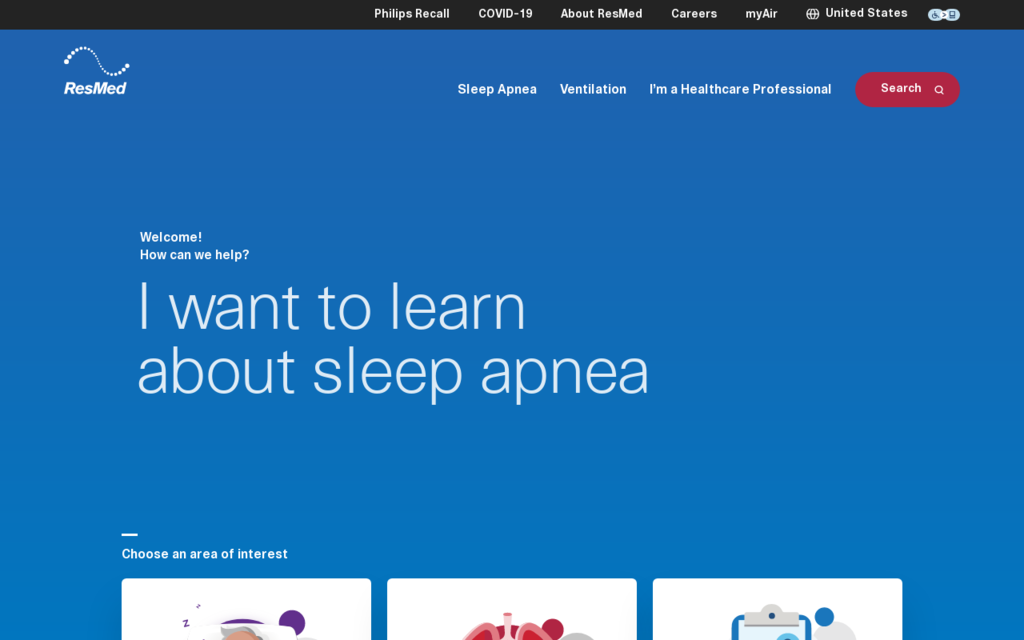The height and width of the screenshot is (640, 1024).
Task: Click the globe icon beside United States
Action: [812, 14]
